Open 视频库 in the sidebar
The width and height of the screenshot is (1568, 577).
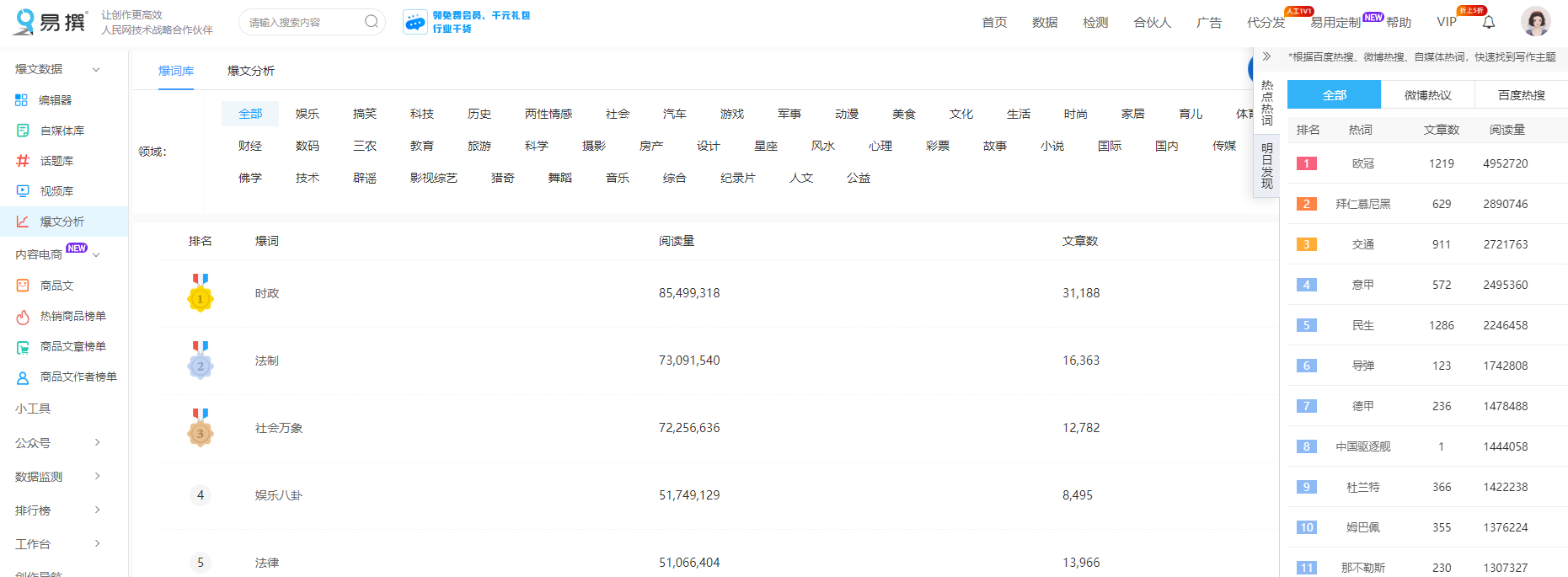tap(56, 191)
